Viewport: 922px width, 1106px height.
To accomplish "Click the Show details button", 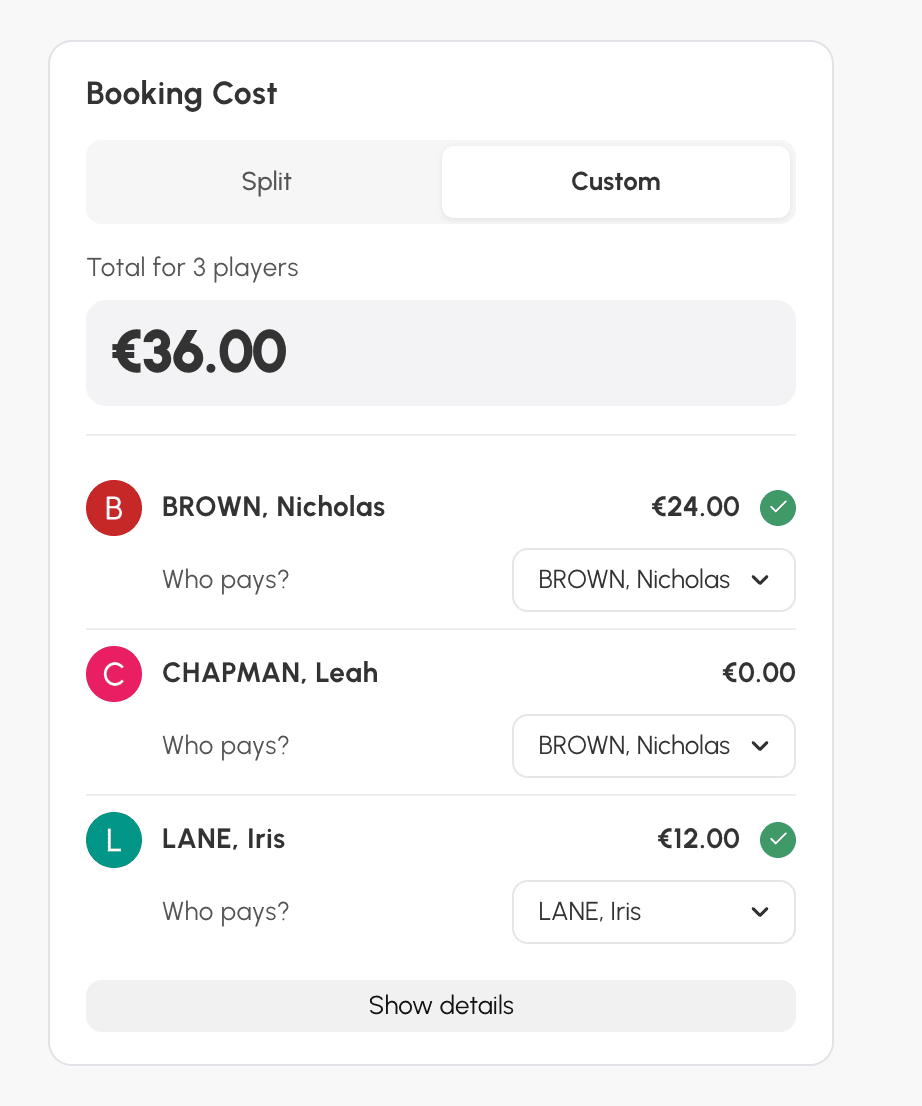I will click(441, 1005).
